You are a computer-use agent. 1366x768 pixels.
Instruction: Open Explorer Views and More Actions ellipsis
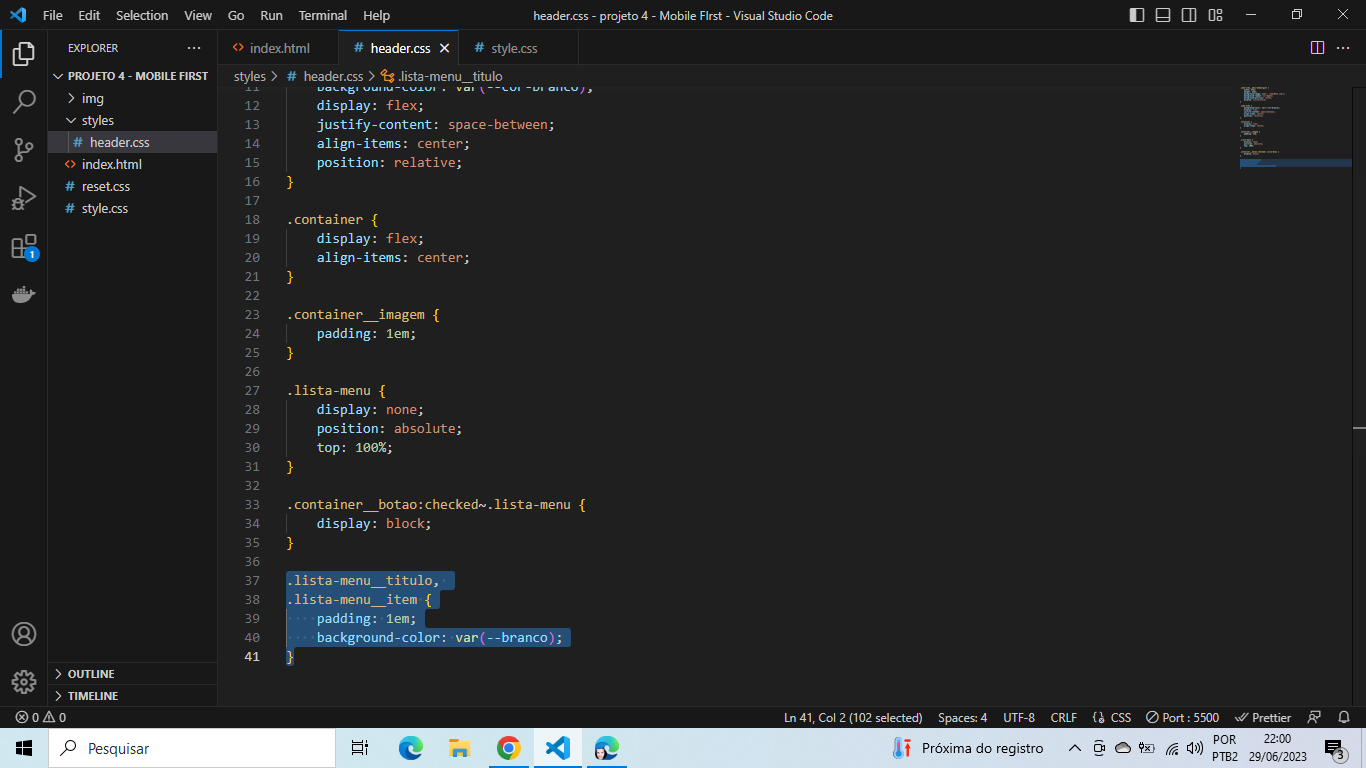pyautogui.click(x=194, y=48)
